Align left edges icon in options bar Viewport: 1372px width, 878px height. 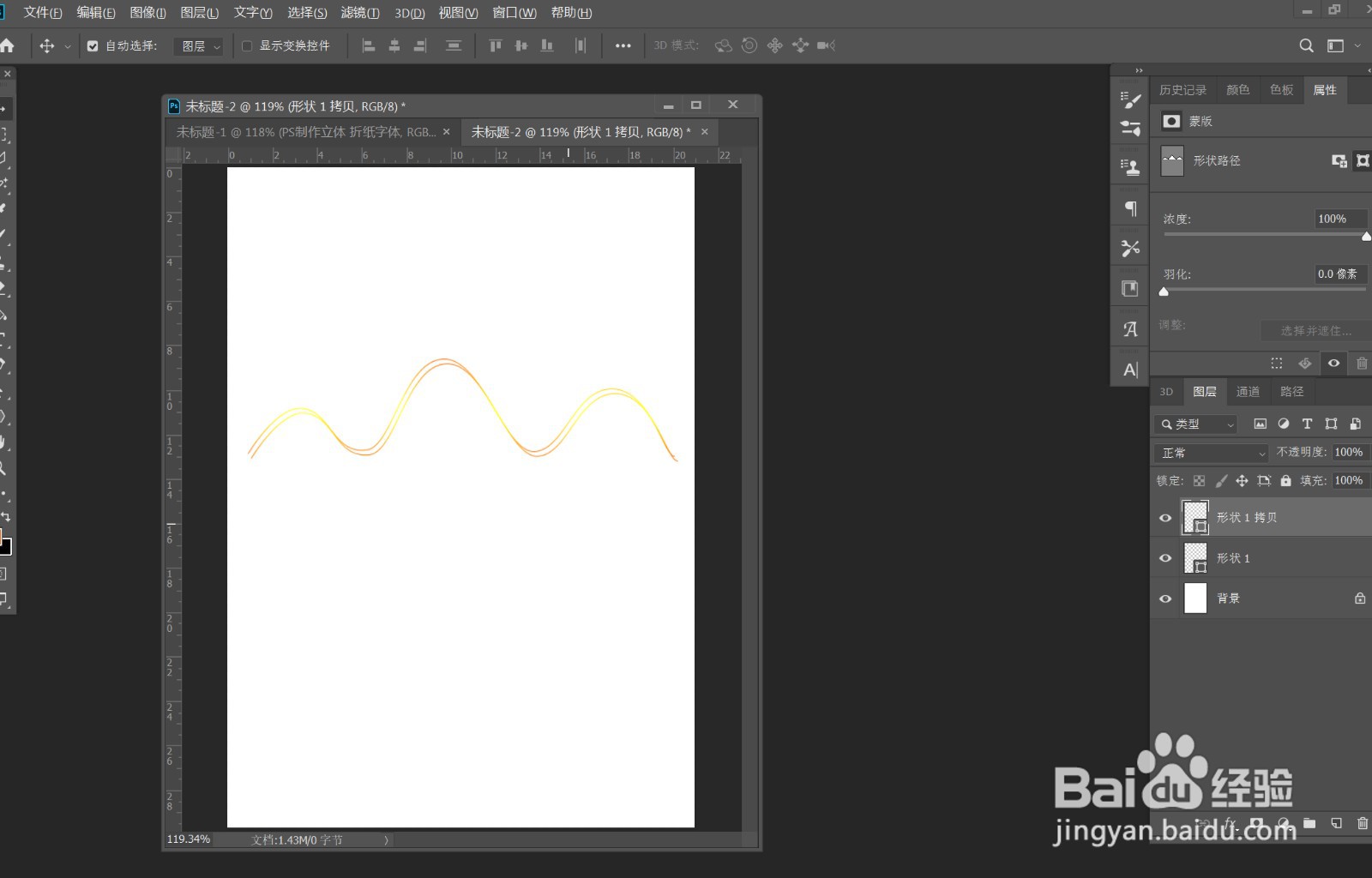[x=369, y=45]
